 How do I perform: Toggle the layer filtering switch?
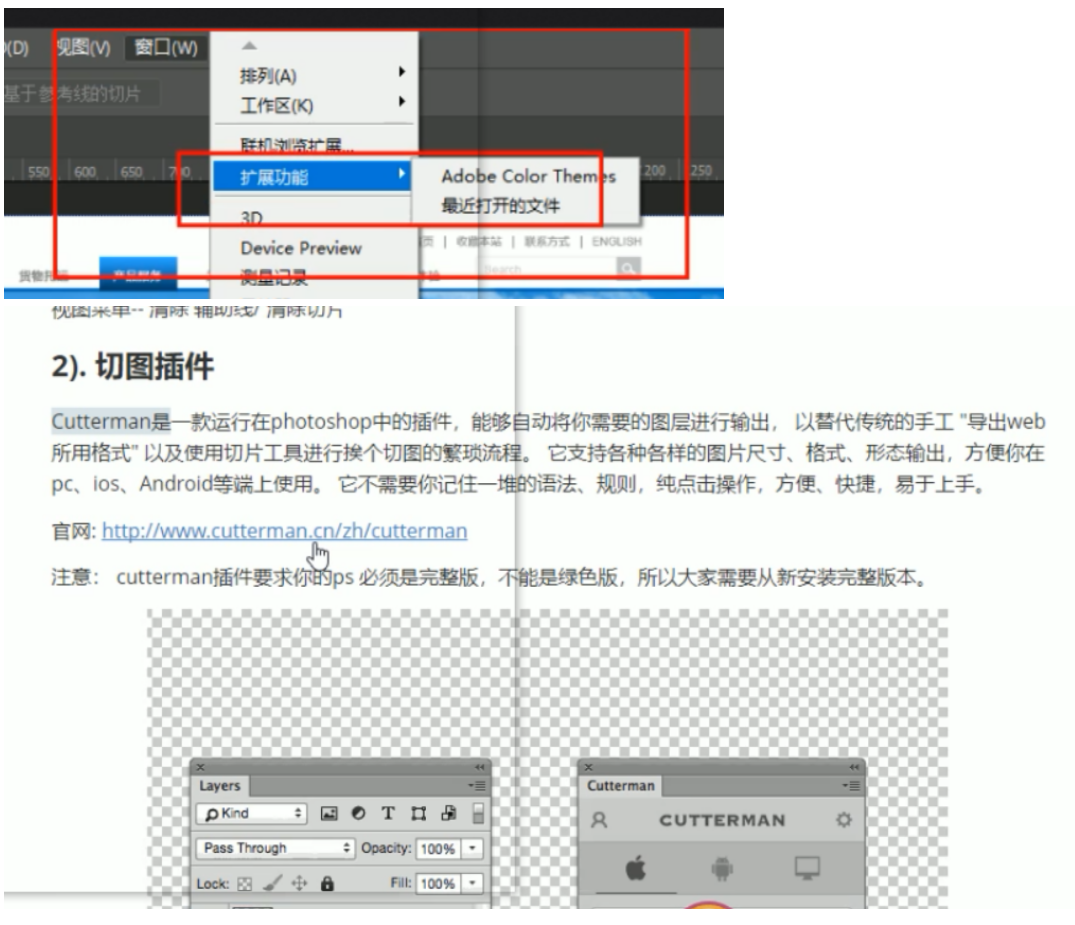478,813
